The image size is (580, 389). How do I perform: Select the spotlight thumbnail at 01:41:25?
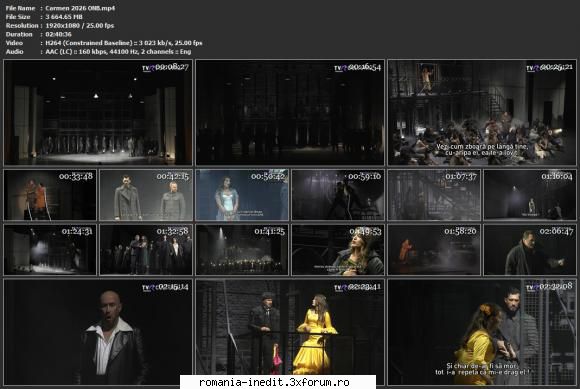click(242, 250)
